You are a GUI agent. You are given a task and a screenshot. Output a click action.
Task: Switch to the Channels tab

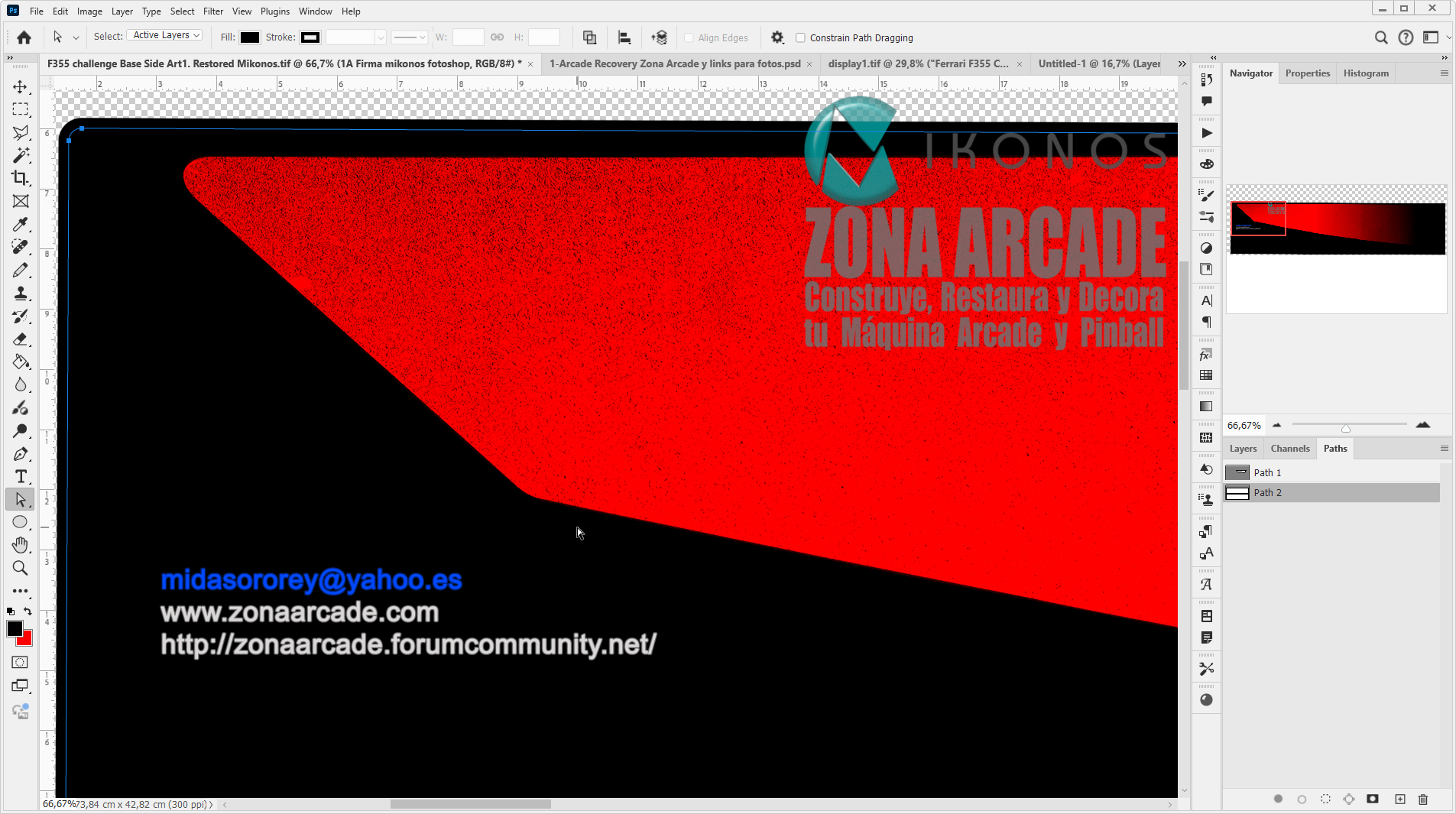pyautogui.click(x=1289, y=449)
